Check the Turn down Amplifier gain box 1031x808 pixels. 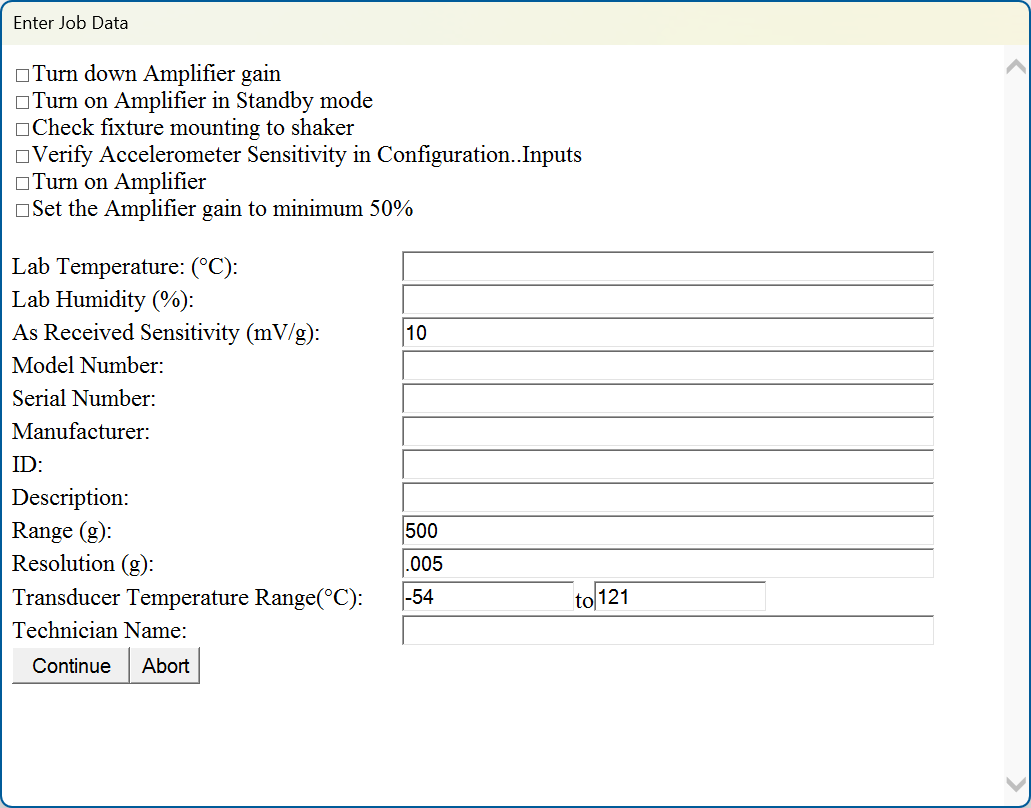(22, 76)
